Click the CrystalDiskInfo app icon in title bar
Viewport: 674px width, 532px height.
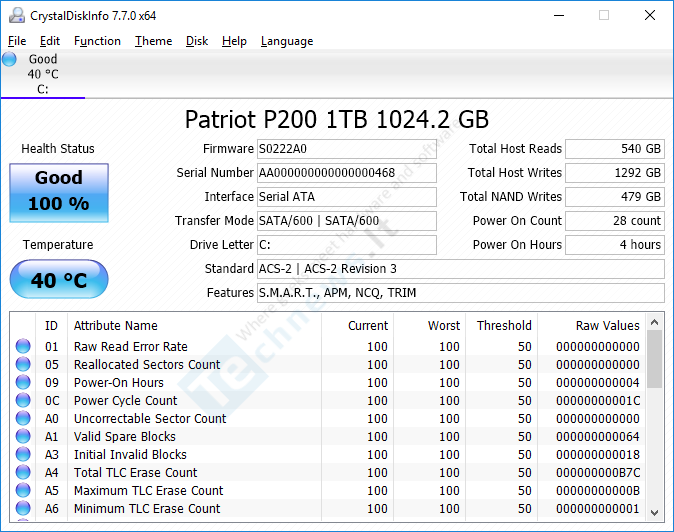[17, 15]
